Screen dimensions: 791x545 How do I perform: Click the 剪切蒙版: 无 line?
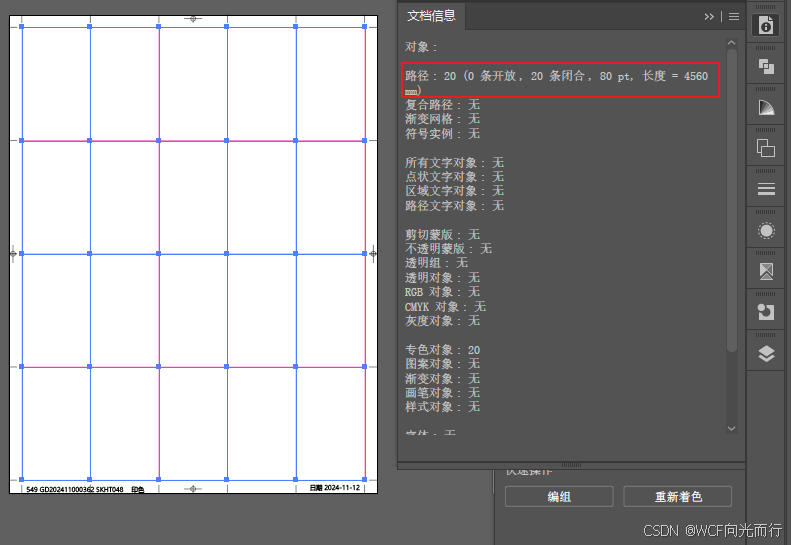pyautogui.click(x=442, y=234)
